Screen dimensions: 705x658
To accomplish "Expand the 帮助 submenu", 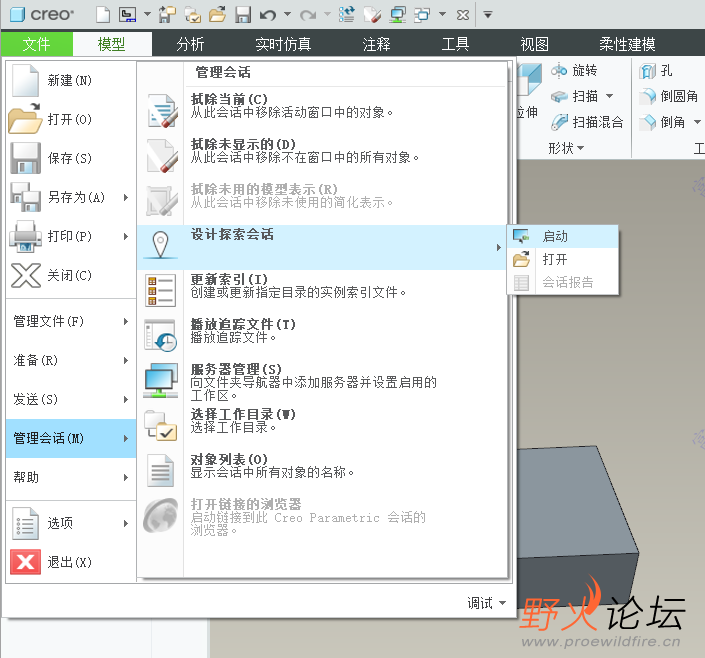I will click(71, 477).
